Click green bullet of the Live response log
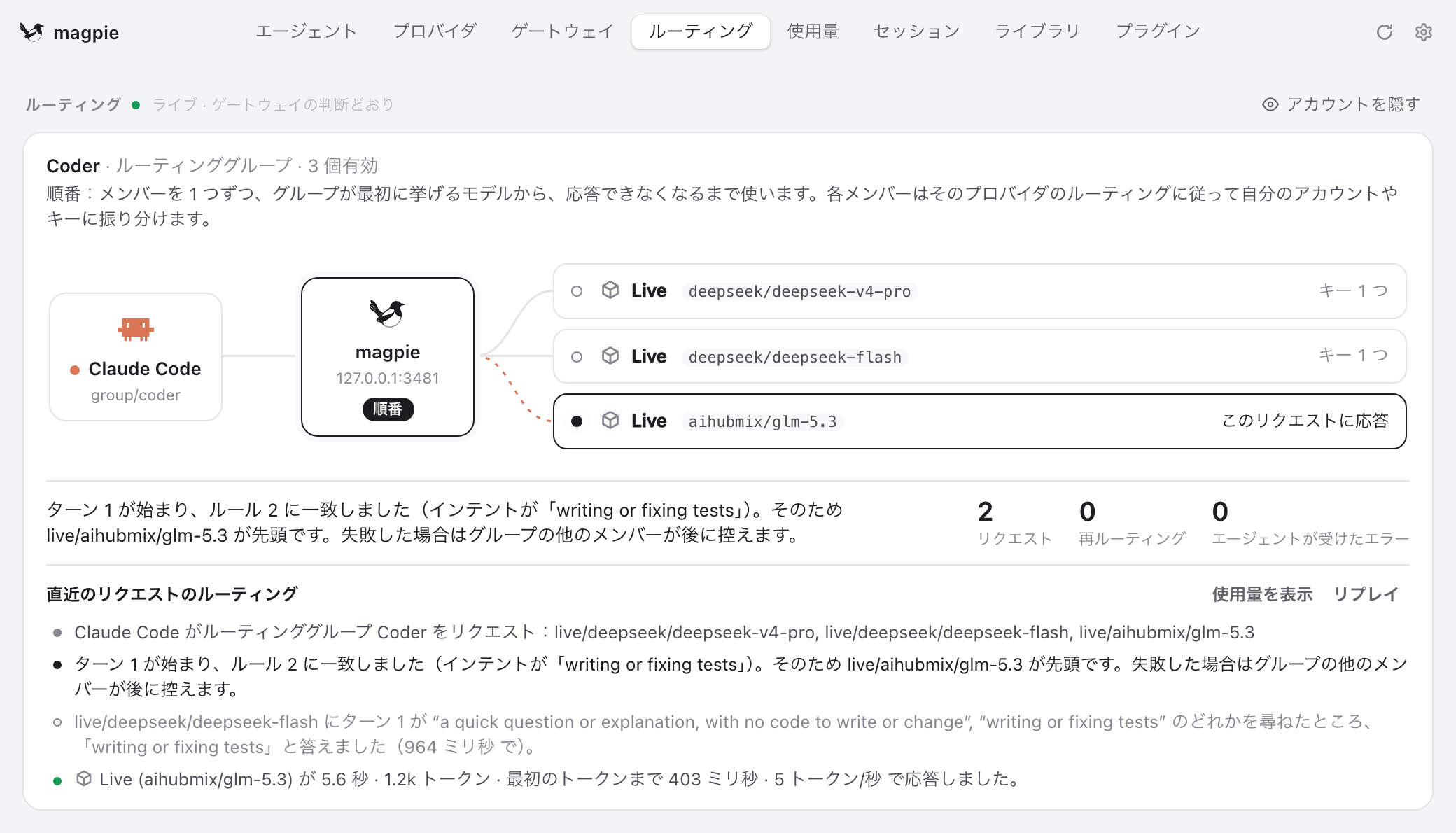 [57, 780]
